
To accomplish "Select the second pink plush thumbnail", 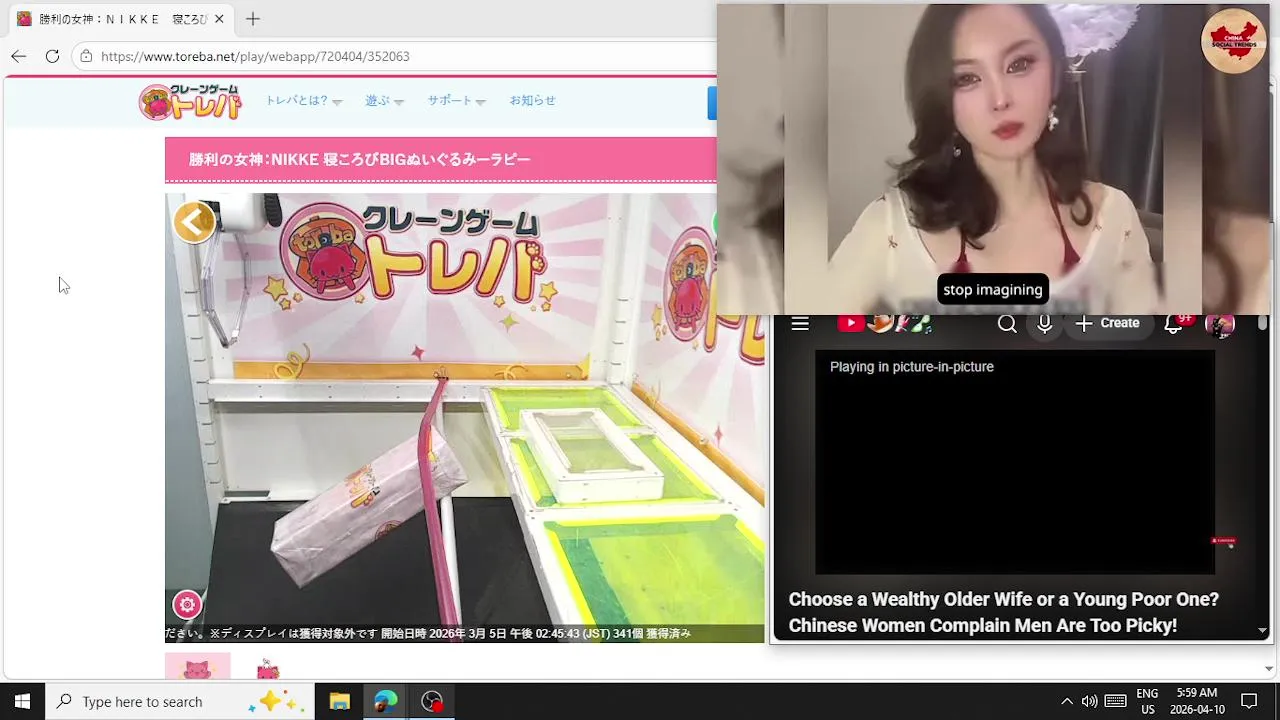I will pyautogui.click(x=268, y=668).
